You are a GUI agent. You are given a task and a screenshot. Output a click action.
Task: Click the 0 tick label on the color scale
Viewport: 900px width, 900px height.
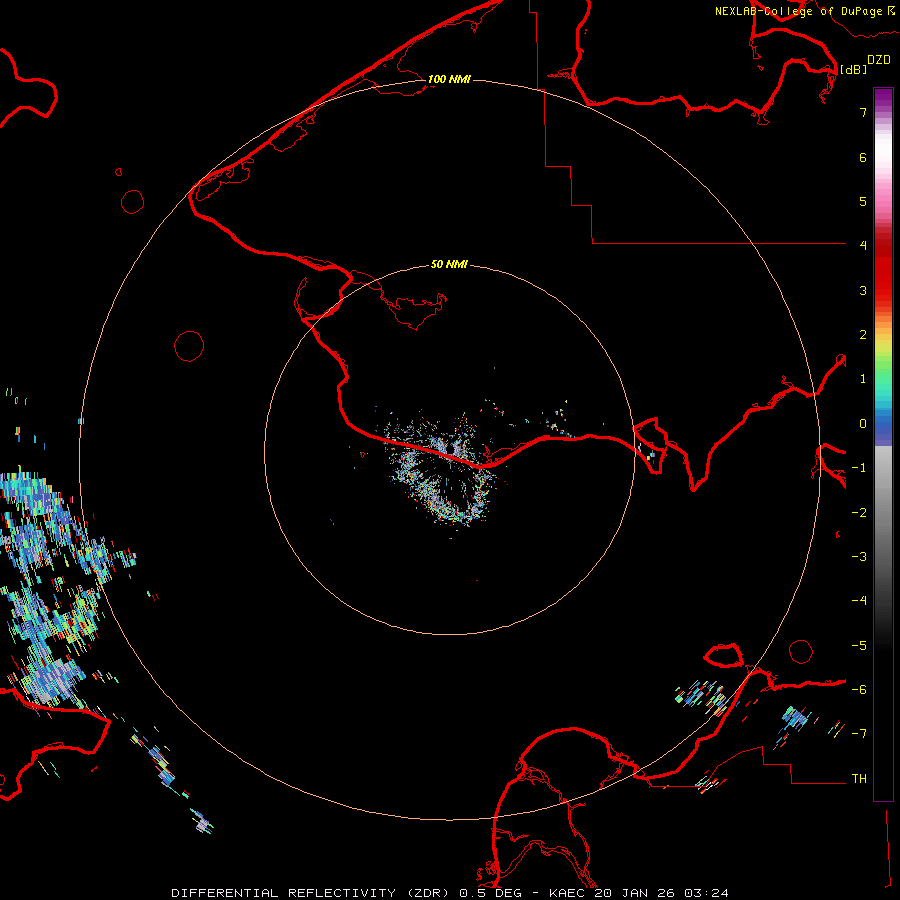click(863, 424)
